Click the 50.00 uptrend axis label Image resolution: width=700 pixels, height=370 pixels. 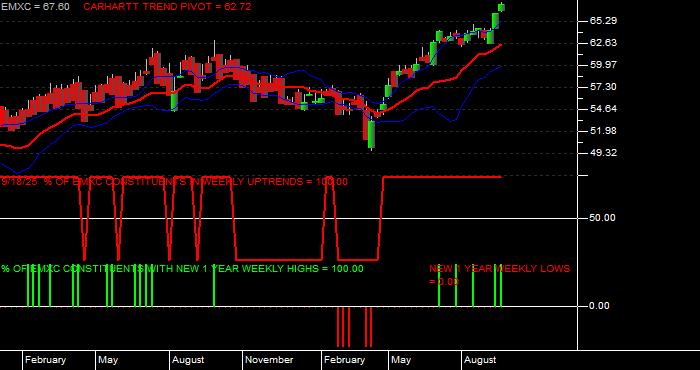click(603, 217)
